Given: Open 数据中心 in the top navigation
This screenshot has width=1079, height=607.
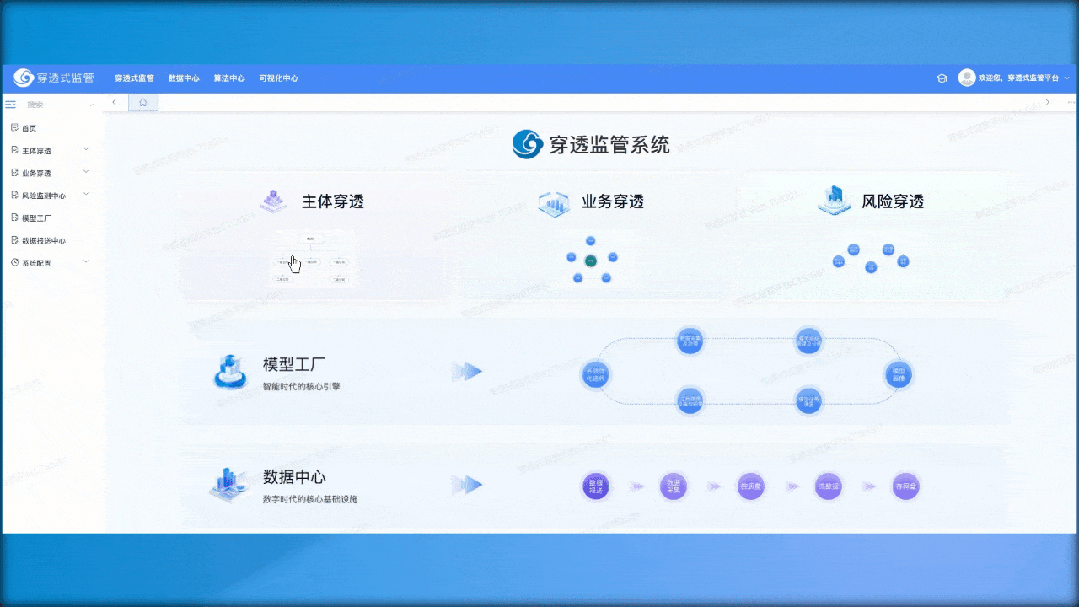Looking at the screenshot, I should (x=183, y=78).
